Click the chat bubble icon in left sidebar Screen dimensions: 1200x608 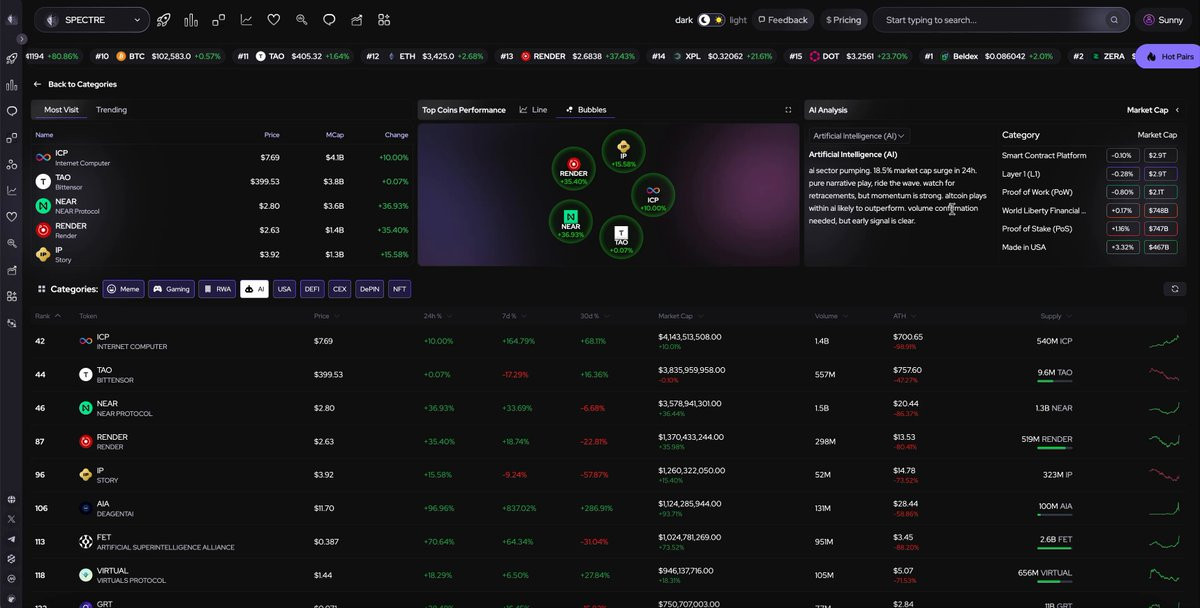[12, 111]
